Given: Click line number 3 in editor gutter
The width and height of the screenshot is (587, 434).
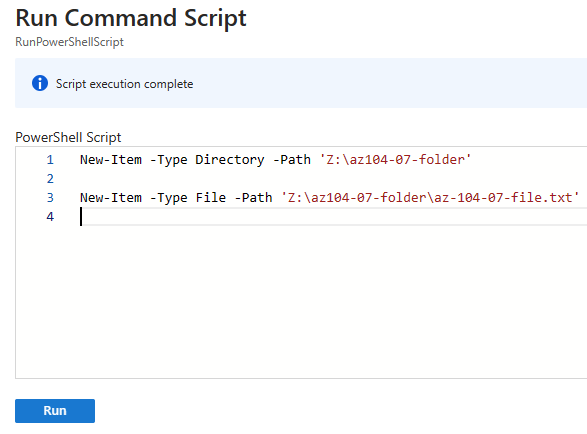Looking at the screenshot, I should (x=50, y=197).
